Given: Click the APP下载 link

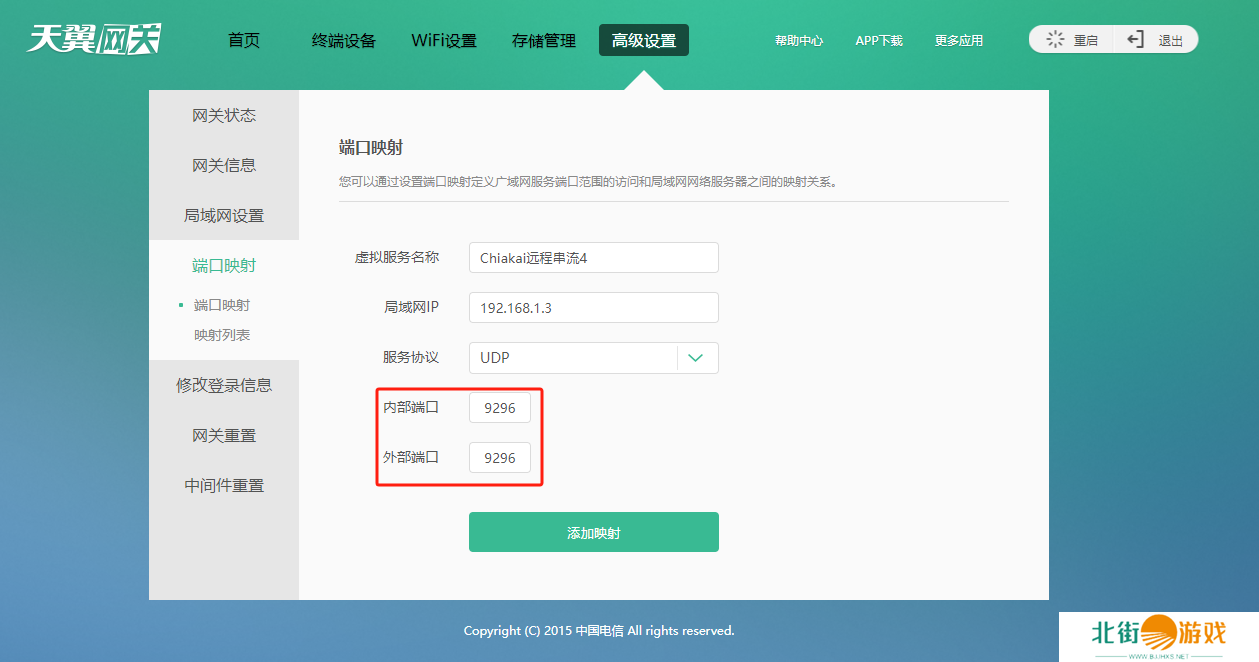Looking at the screenshot, I should click(x=879, y=40).
